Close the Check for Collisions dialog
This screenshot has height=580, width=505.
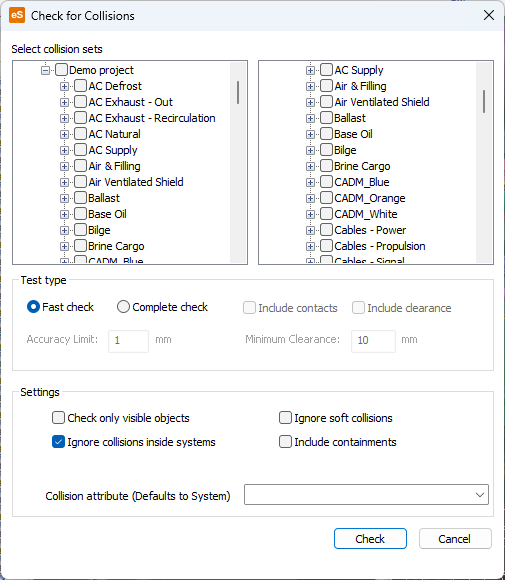[x=489, y=16]
